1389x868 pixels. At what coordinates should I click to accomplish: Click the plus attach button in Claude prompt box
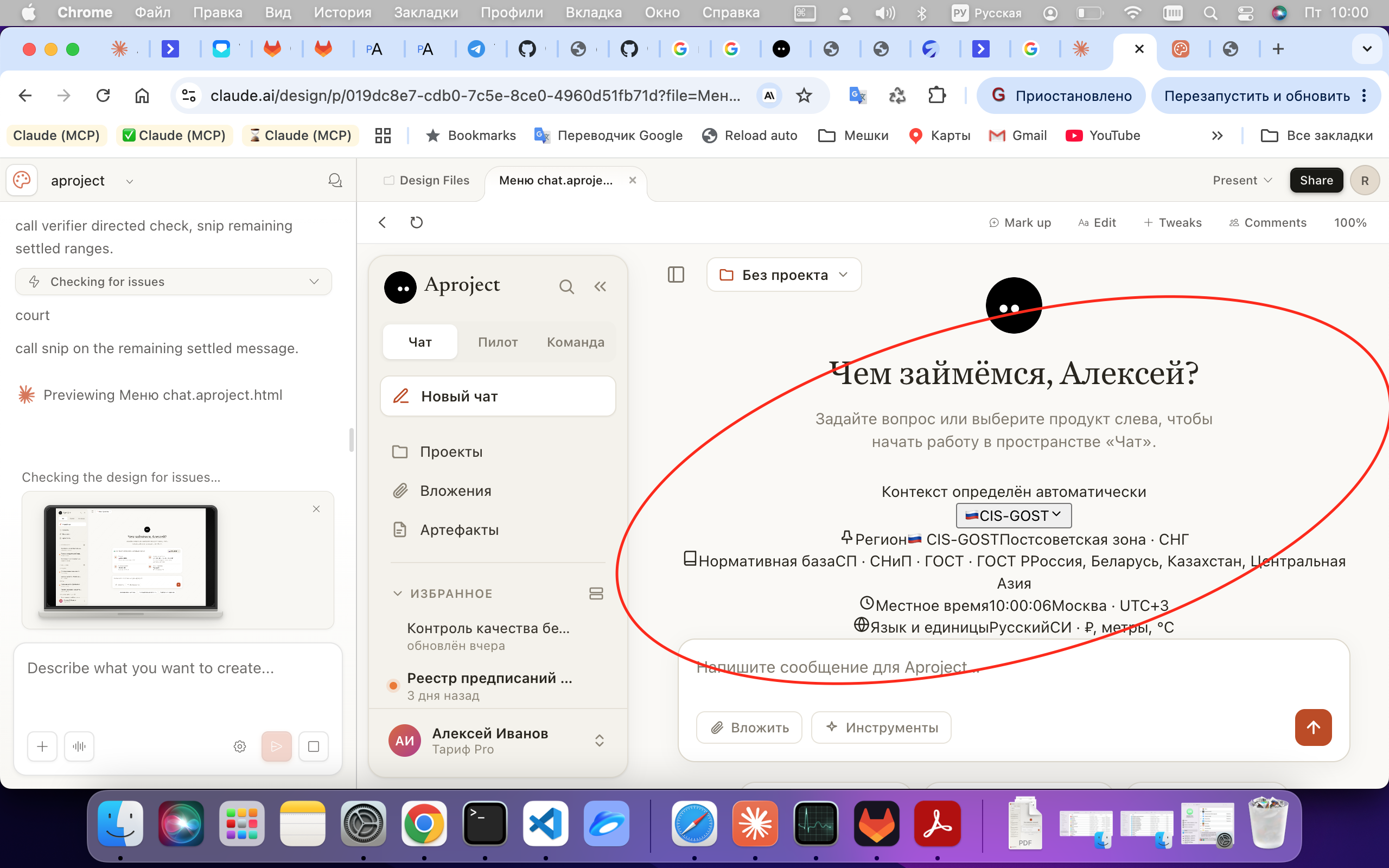tap(42, 746)
